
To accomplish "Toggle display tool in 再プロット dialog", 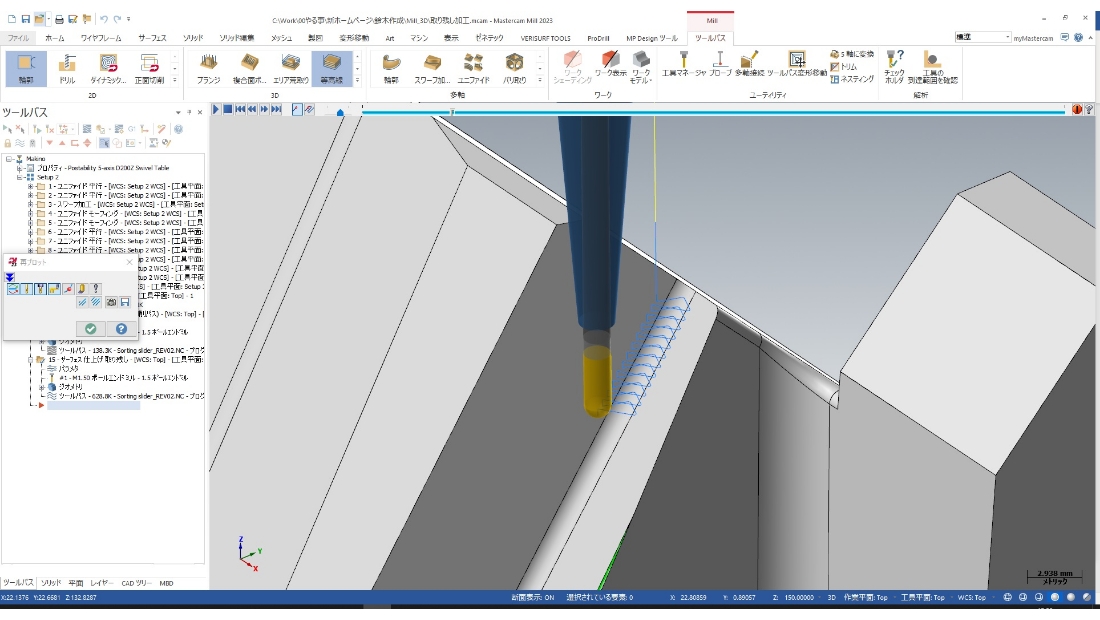I will pyautogui.click(x=27, y=289).
